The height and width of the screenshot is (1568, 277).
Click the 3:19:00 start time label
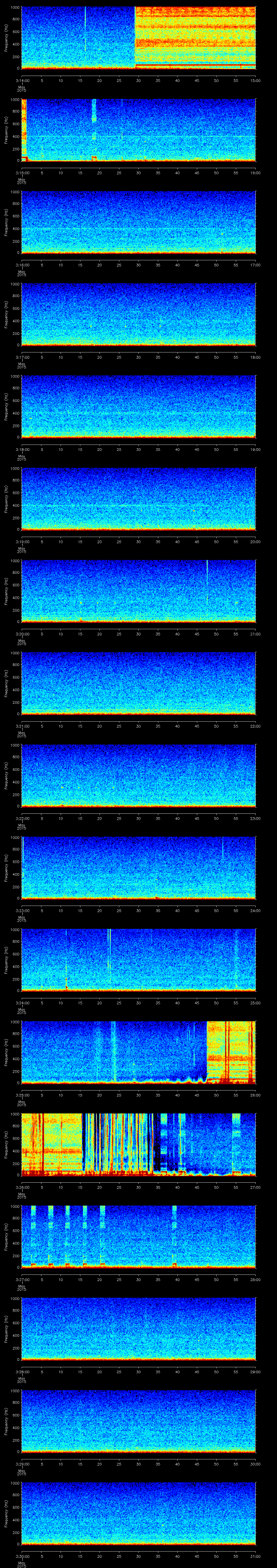22,542
